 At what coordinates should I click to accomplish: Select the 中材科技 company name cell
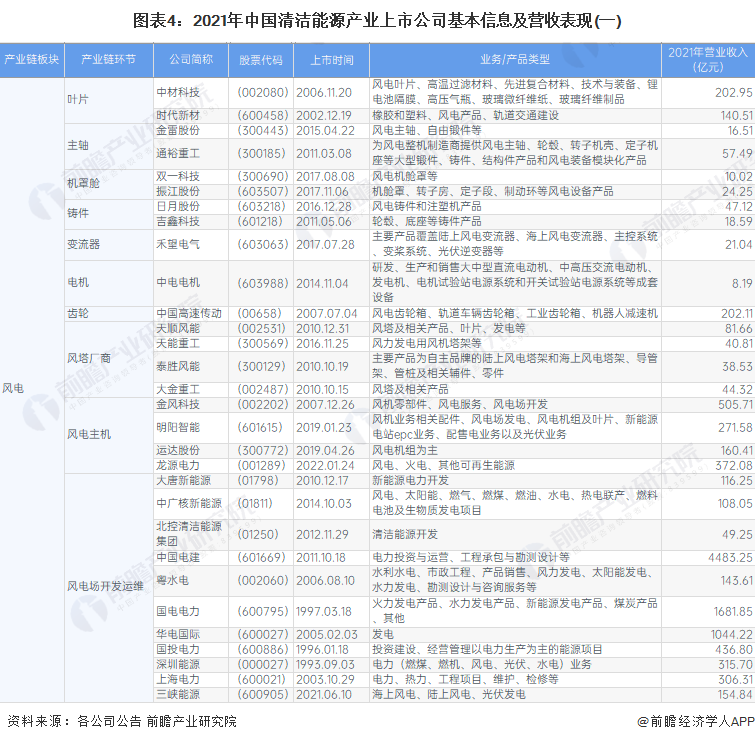click(x=178, y=92)
